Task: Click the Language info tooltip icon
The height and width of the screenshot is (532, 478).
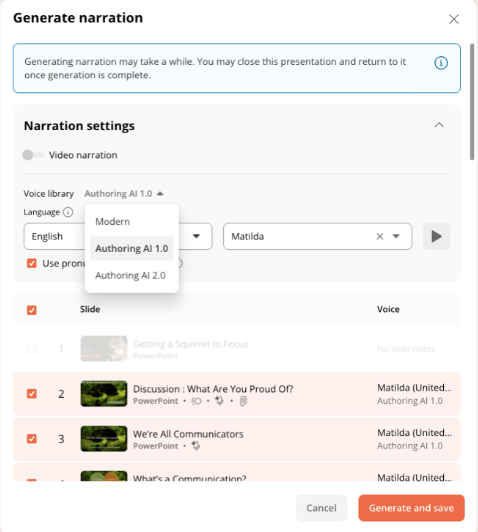Action: (x=68, y=212)
